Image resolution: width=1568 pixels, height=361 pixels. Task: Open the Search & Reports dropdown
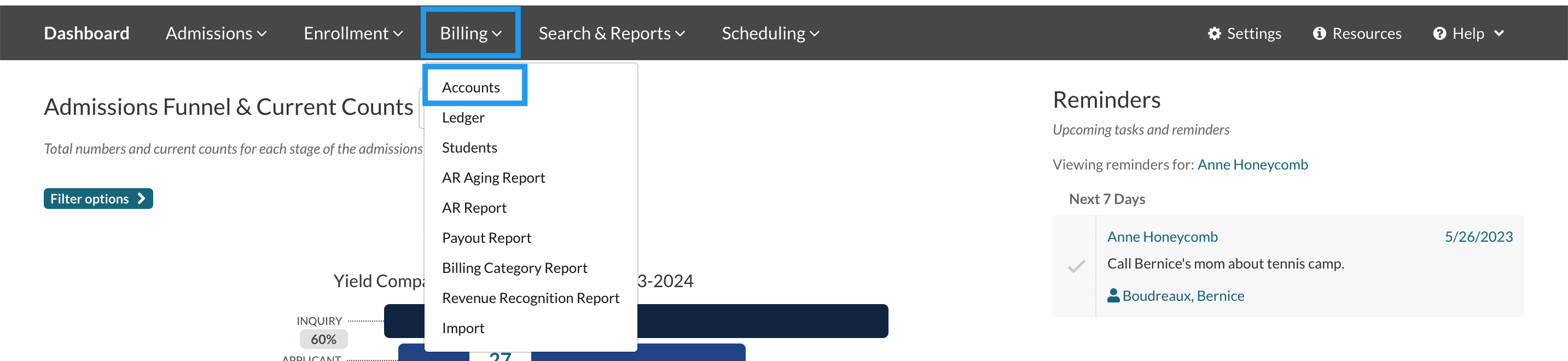611,33
